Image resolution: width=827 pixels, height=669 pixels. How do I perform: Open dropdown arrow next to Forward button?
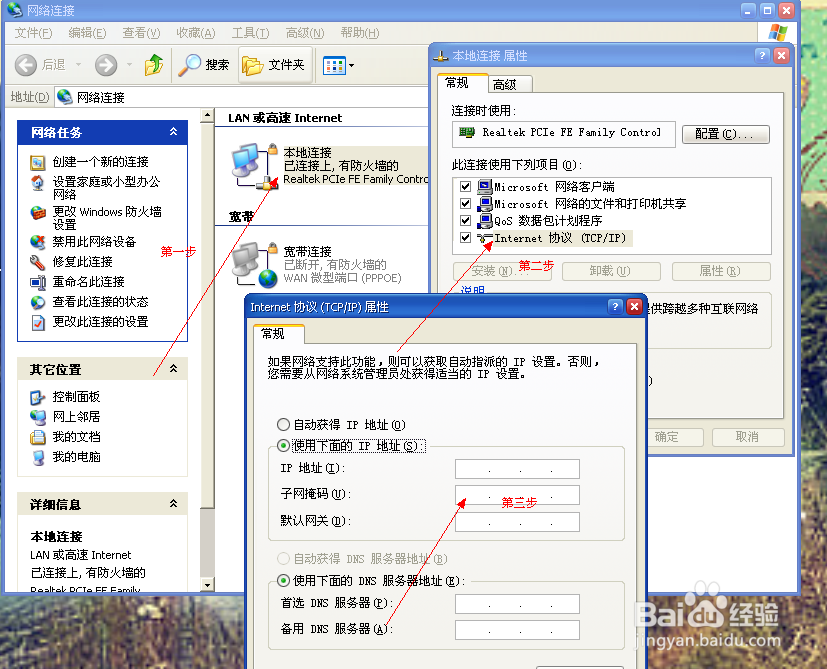pos(129,65)
